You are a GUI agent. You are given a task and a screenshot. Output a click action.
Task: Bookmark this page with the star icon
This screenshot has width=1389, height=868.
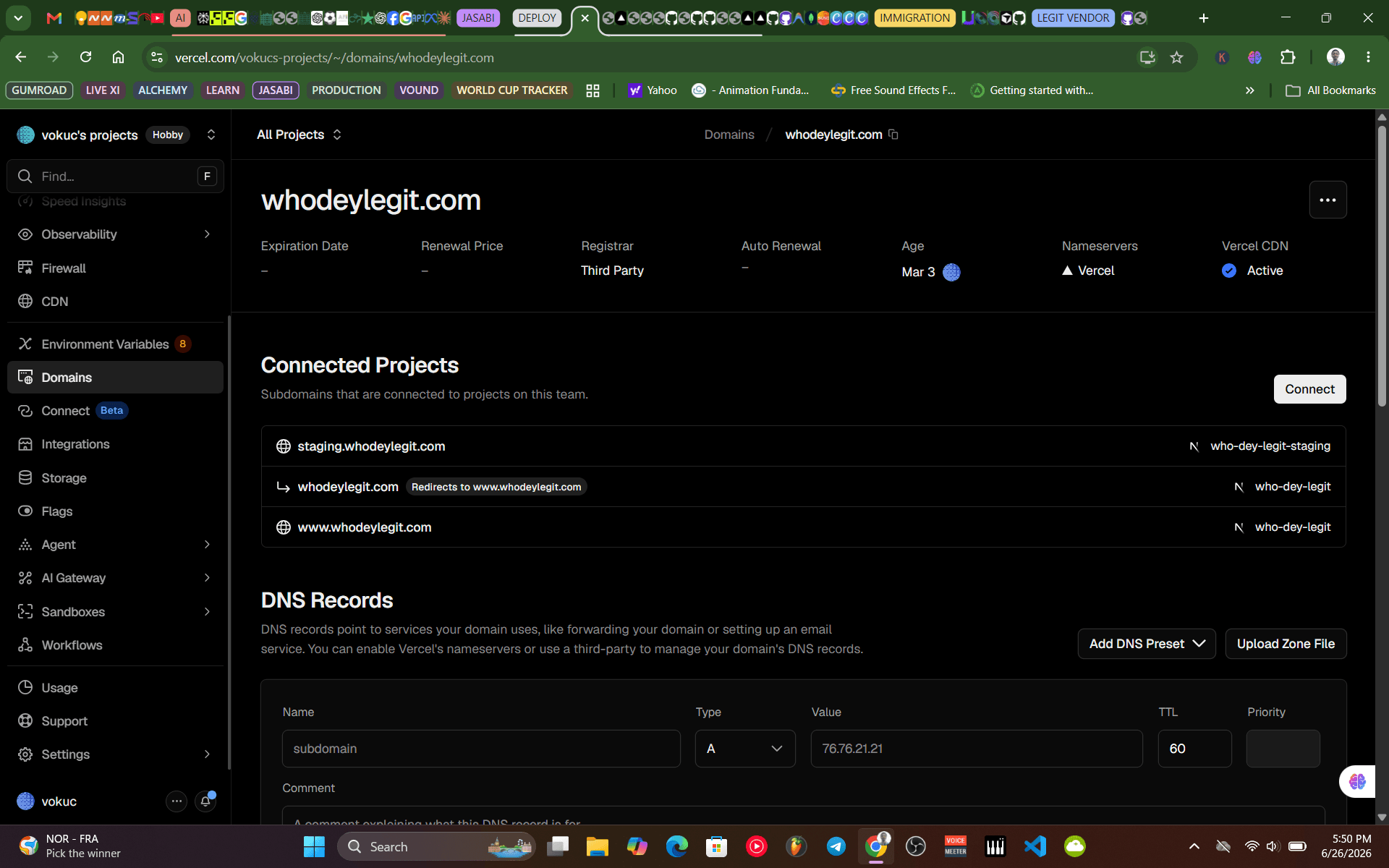point(1177,57)
